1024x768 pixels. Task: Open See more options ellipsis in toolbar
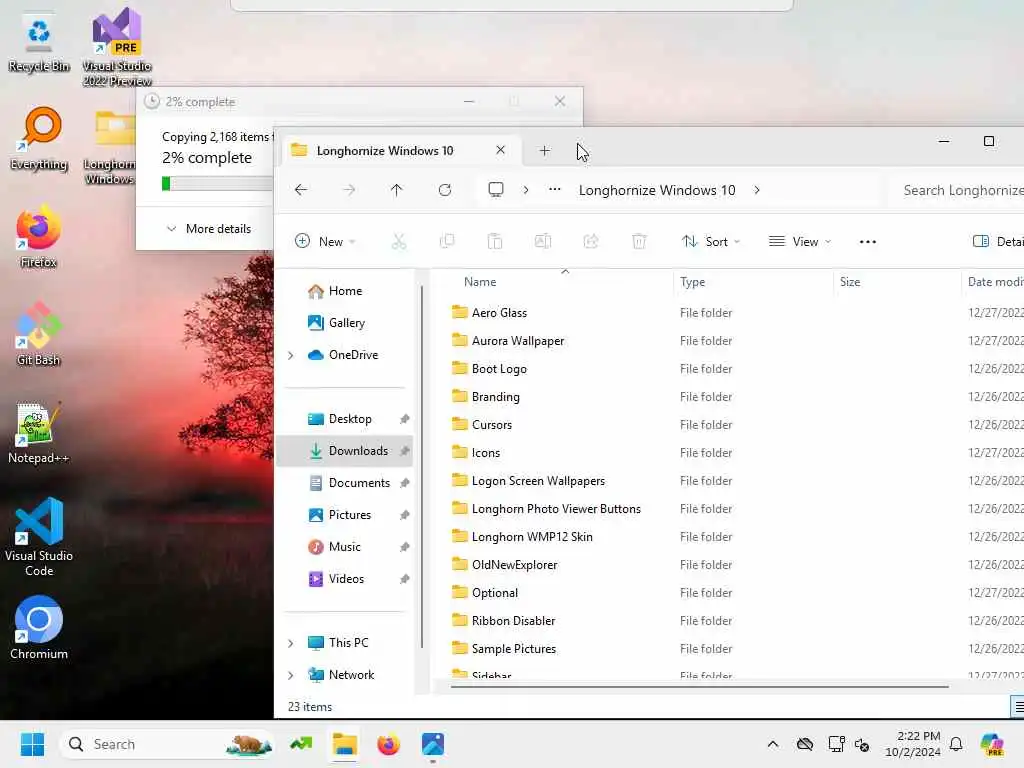(868, 242)
